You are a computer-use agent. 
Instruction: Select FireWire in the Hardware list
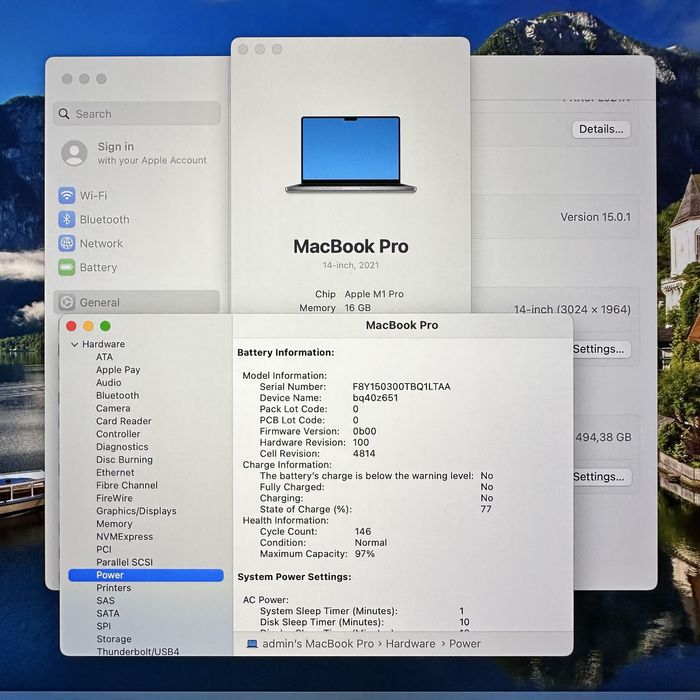pyautogui.click(x=114, y=498)
